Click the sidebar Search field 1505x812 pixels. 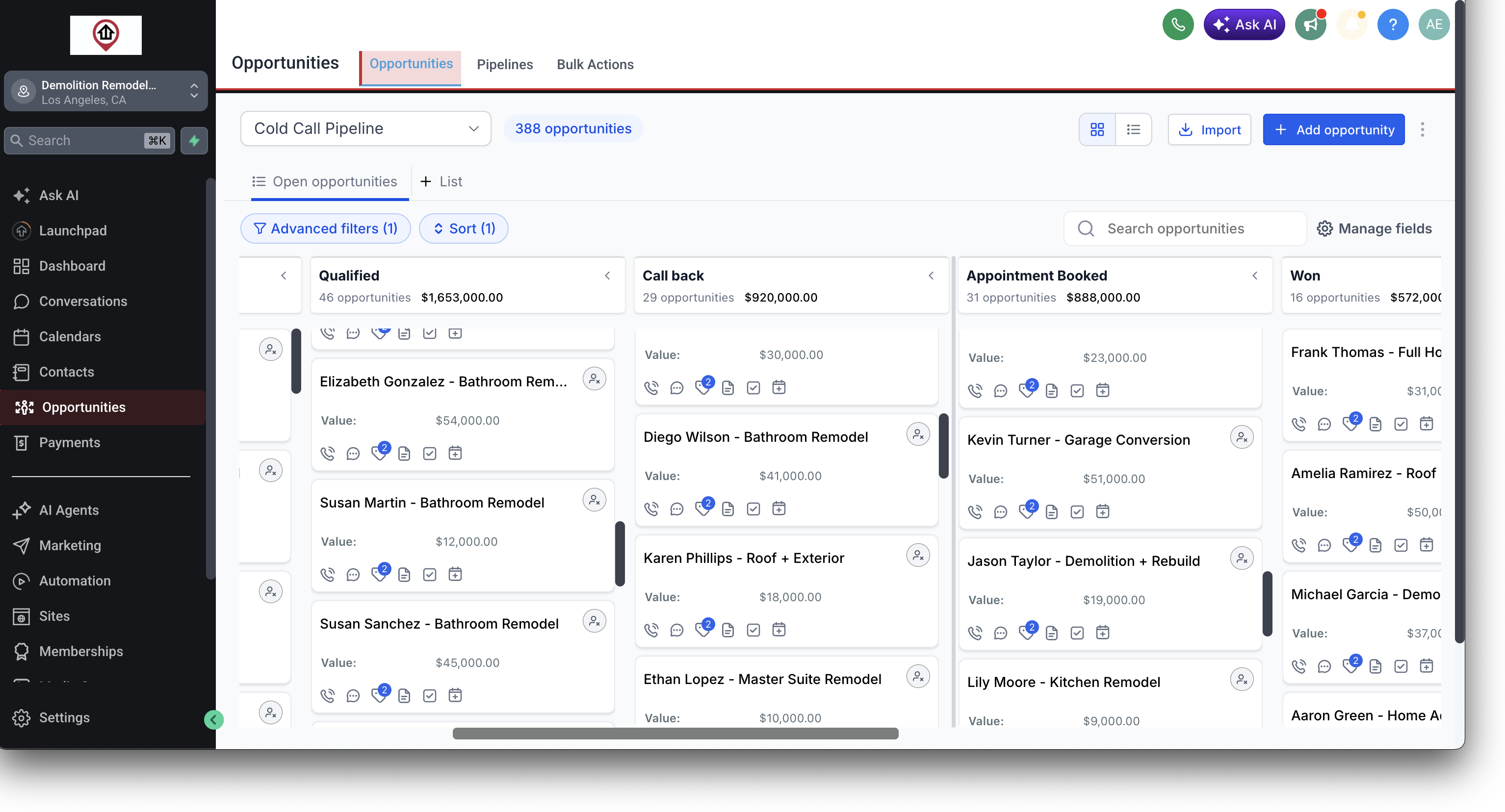89,141
